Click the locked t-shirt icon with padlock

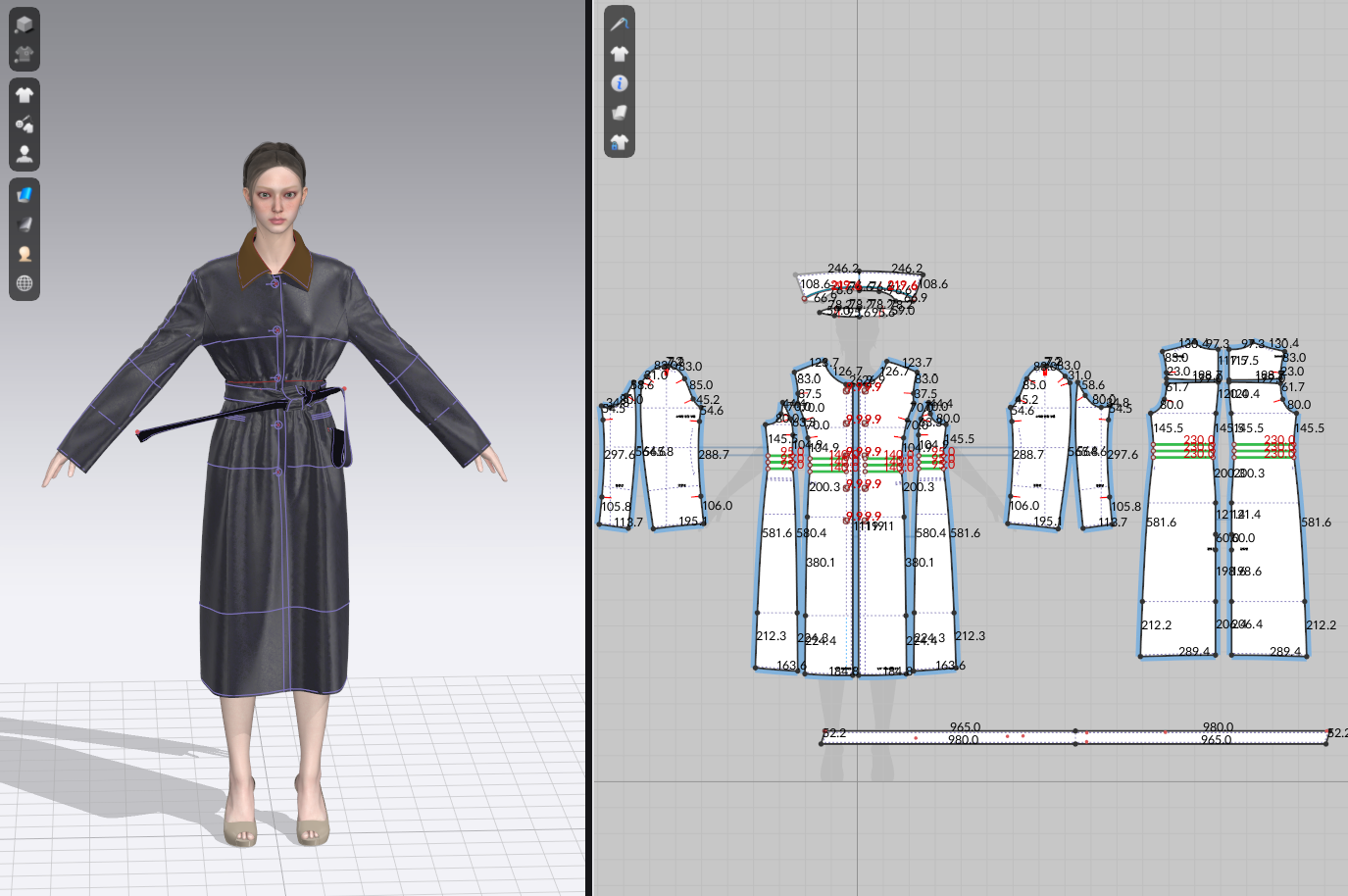pos(620,143)
